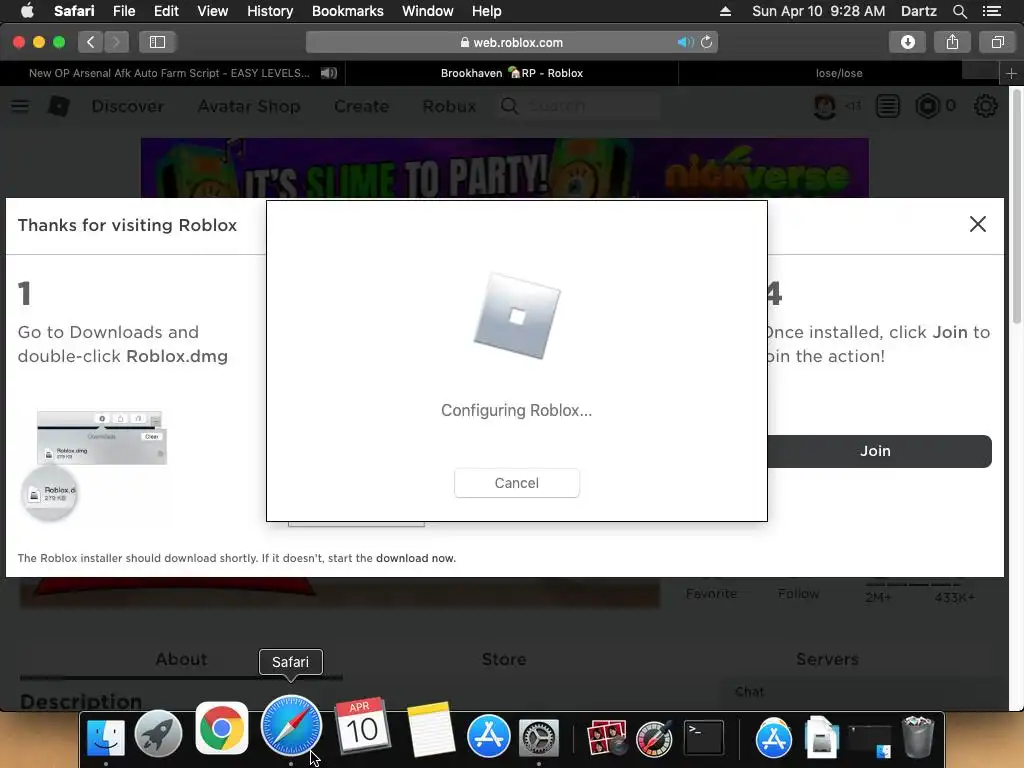The image size is (1024, 768).
Task: Show Safari downloads list
Action: click(x=908, y=42)
